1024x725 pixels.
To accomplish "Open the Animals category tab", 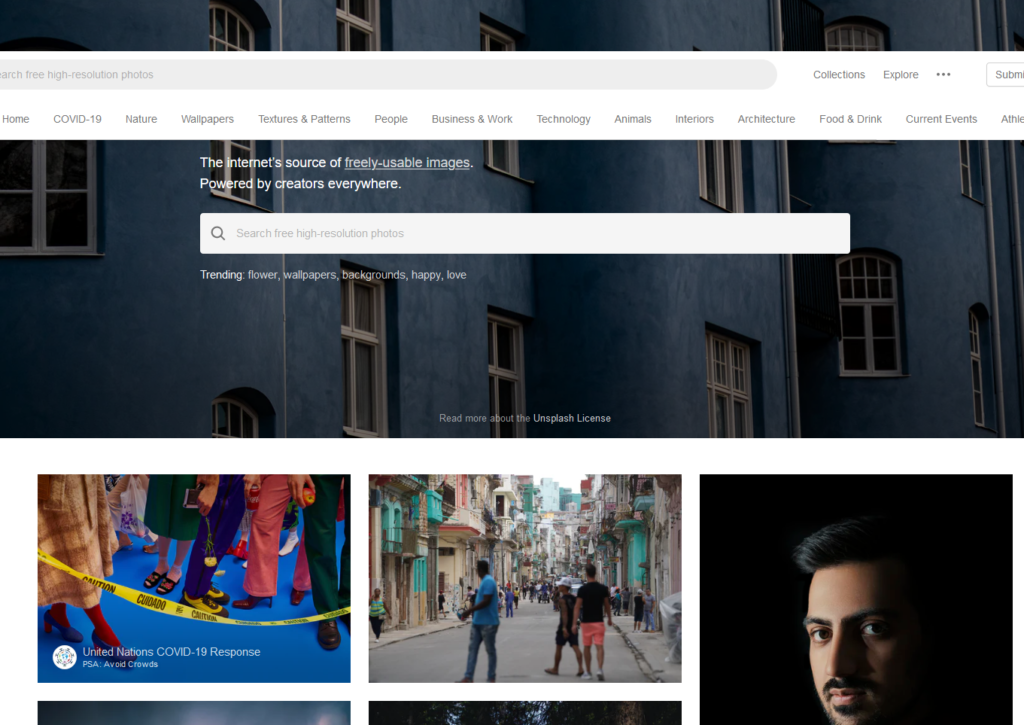I will tap(632, 119).
